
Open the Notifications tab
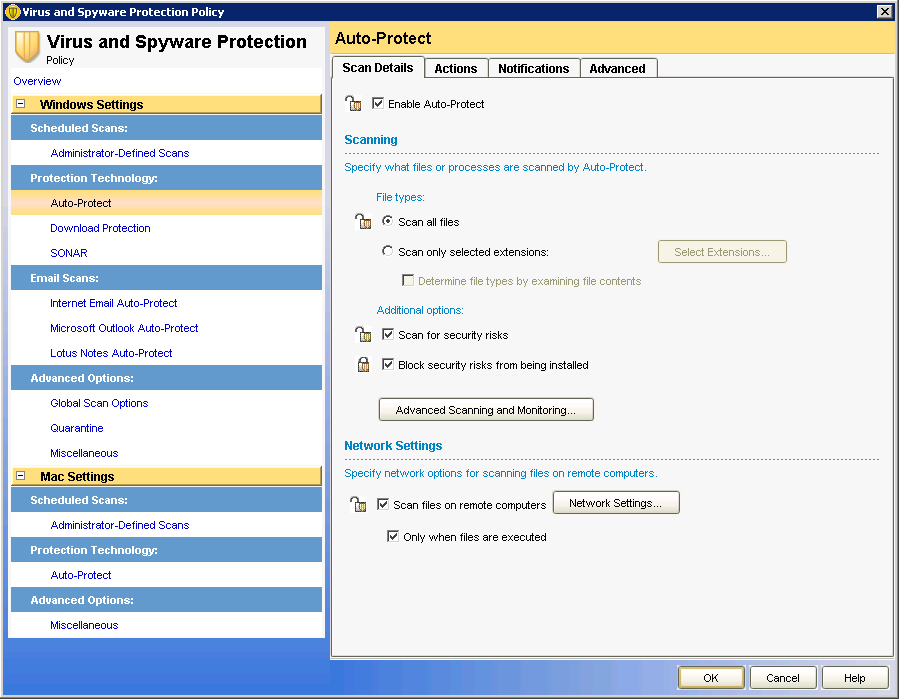(x=534, y=69)
